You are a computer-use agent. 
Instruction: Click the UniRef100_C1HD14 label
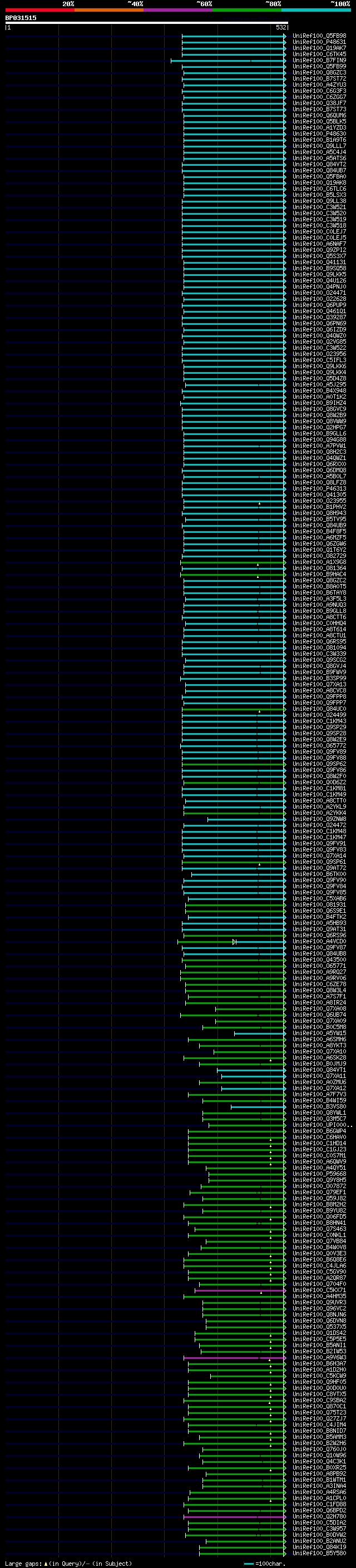coord(319,1143)
